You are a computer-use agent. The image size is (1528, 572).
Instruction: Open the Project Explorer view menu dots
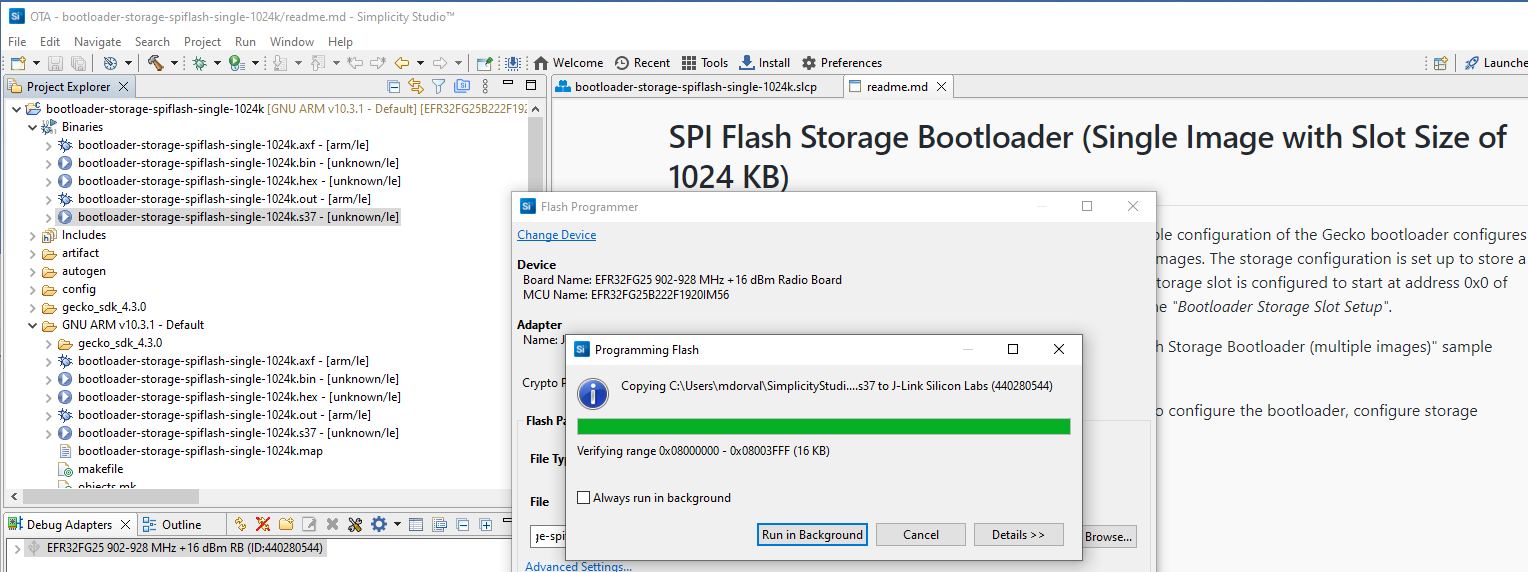(485, 86)
